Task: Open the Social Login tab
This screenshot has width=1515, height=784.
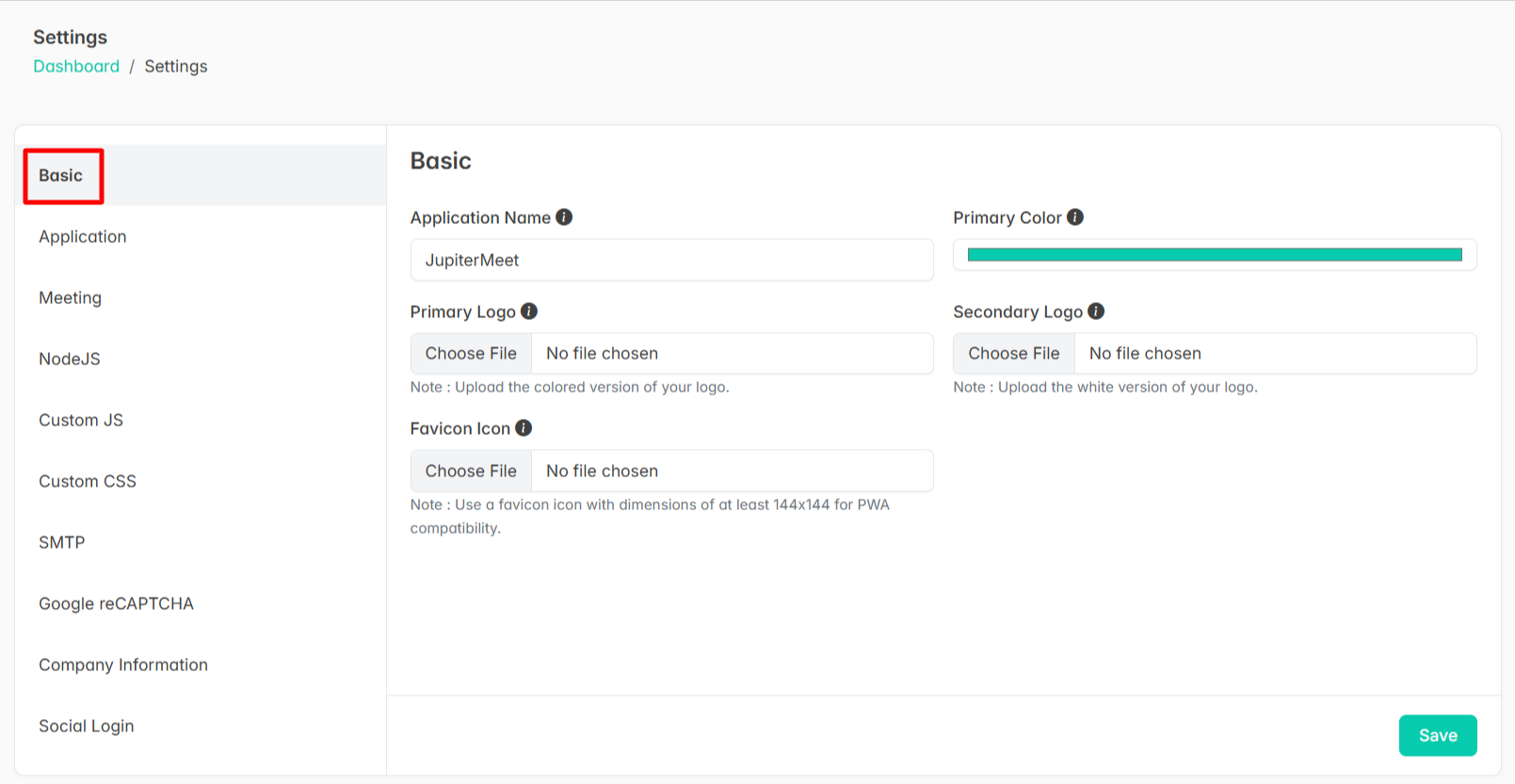Action: click(201, 726)
